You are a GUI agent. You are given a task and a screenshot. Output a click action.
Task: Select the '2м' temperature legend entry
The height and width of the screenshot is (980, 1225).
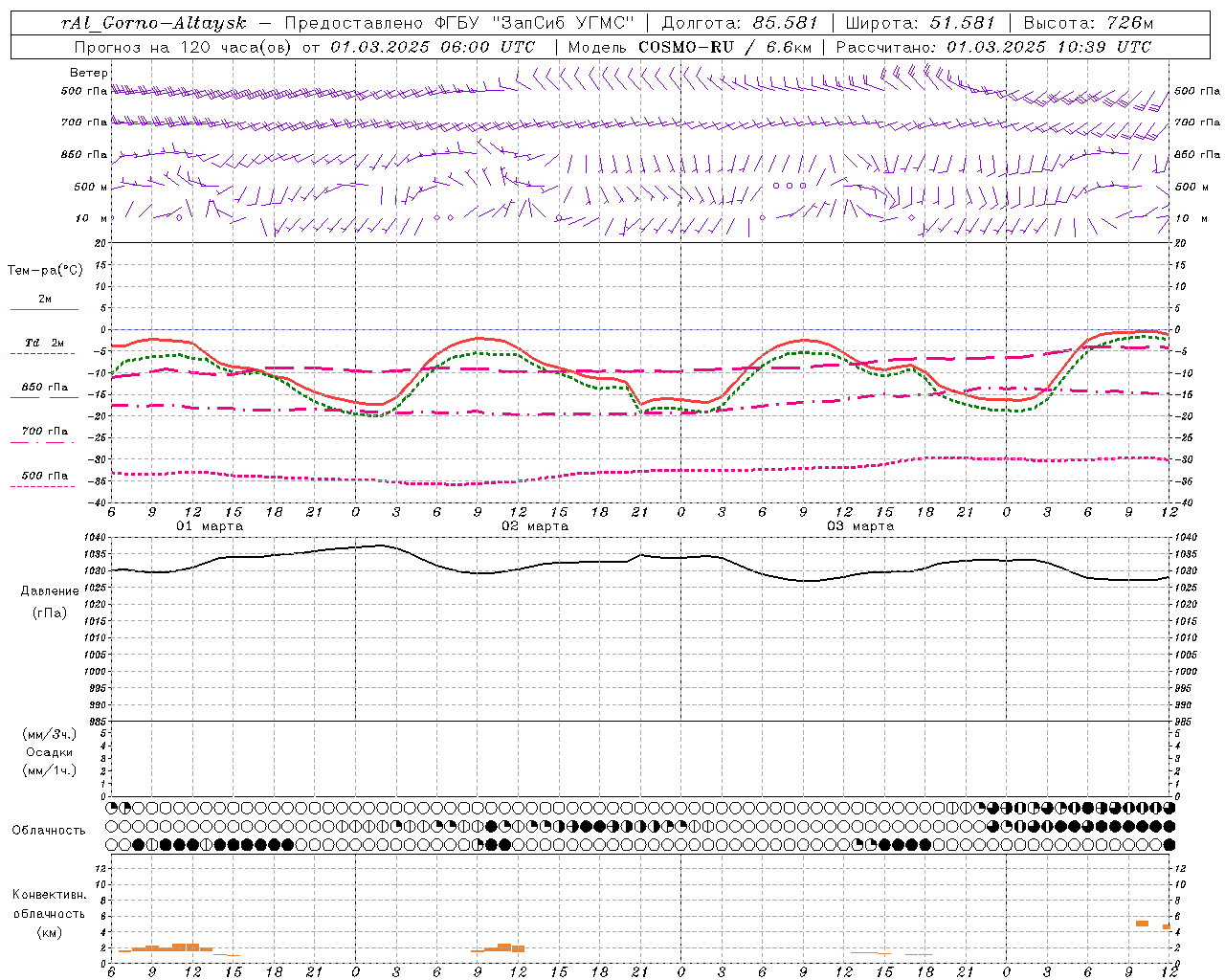[45, 300]
